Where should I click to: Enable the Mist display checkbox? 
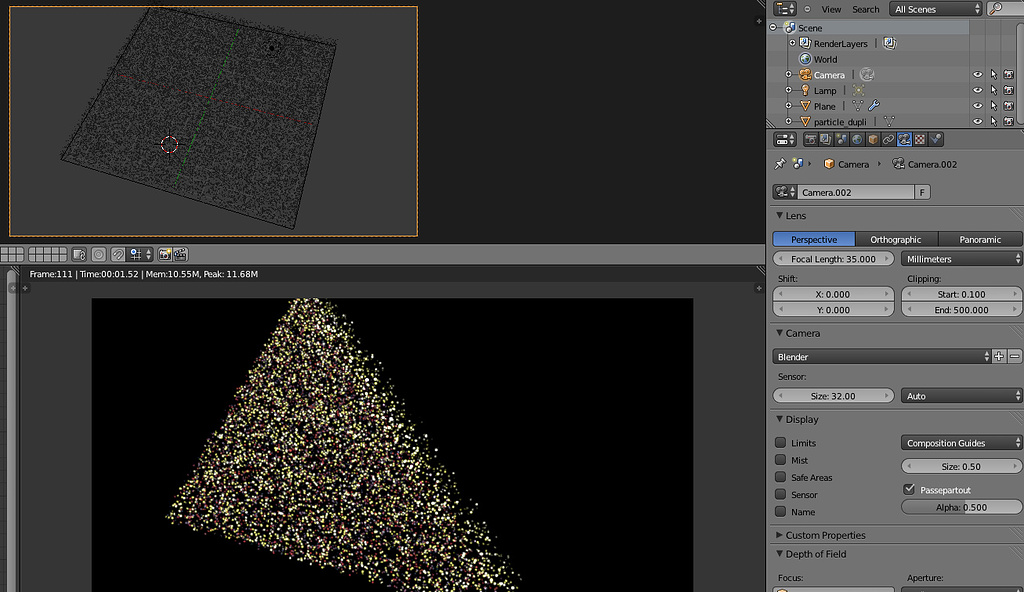click(780, 460)
